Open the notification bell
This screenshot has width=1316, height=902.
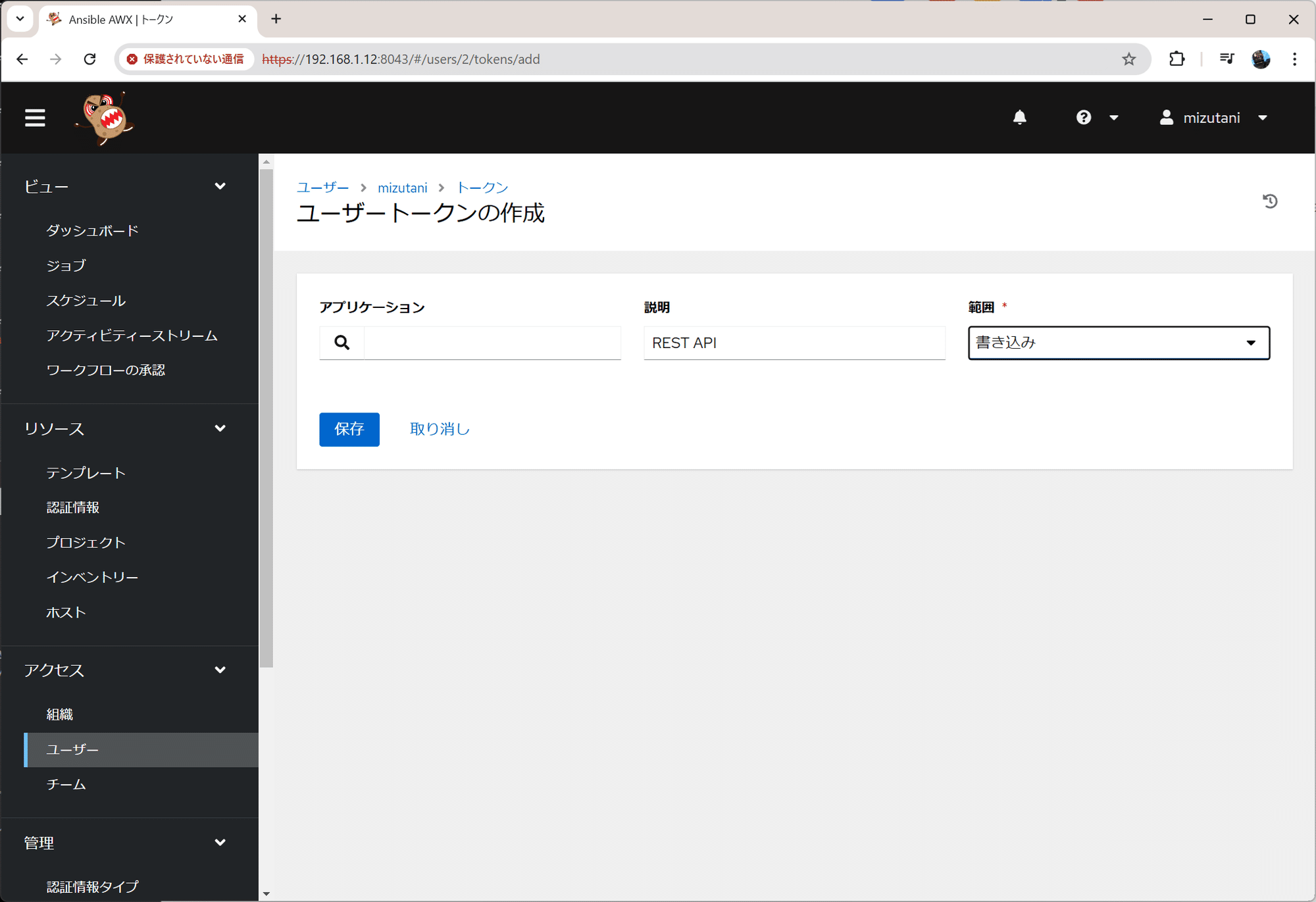(1020, 117)
